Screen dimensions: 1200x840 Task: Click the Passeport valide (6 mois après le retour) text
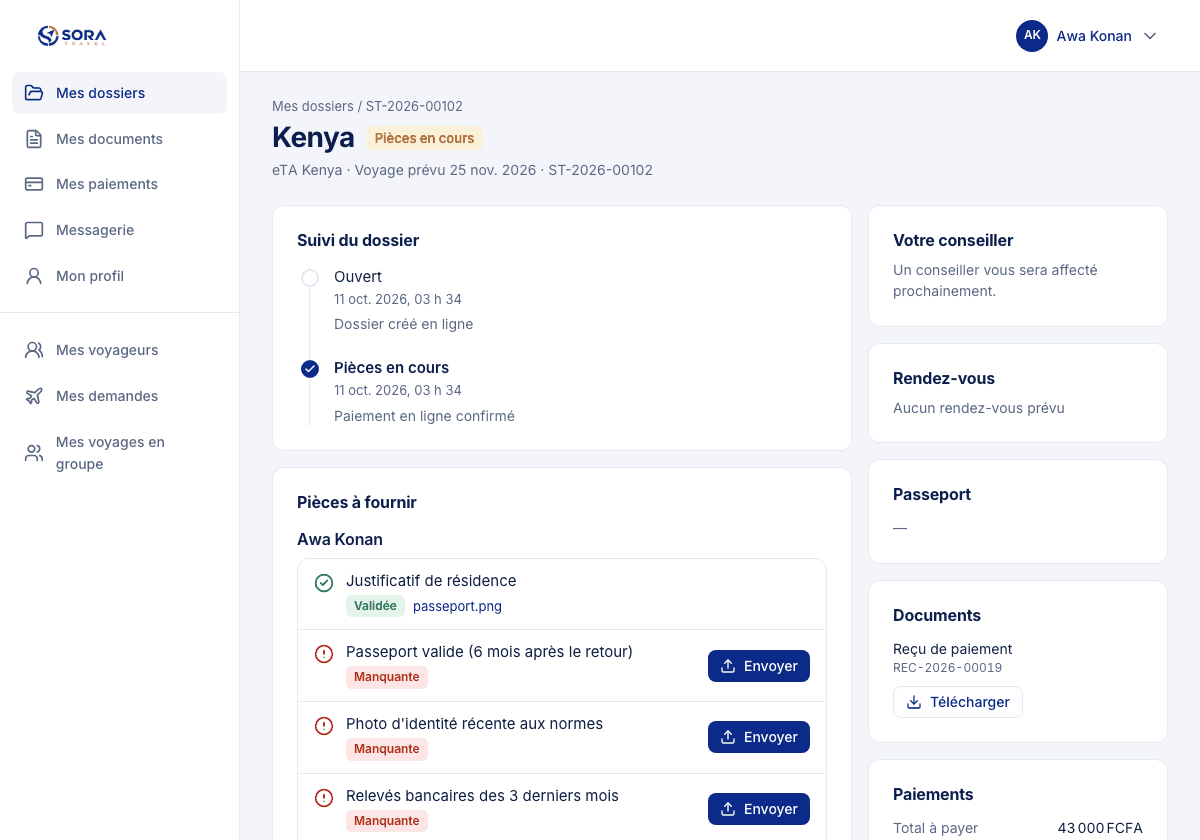[x=489, y=652]
